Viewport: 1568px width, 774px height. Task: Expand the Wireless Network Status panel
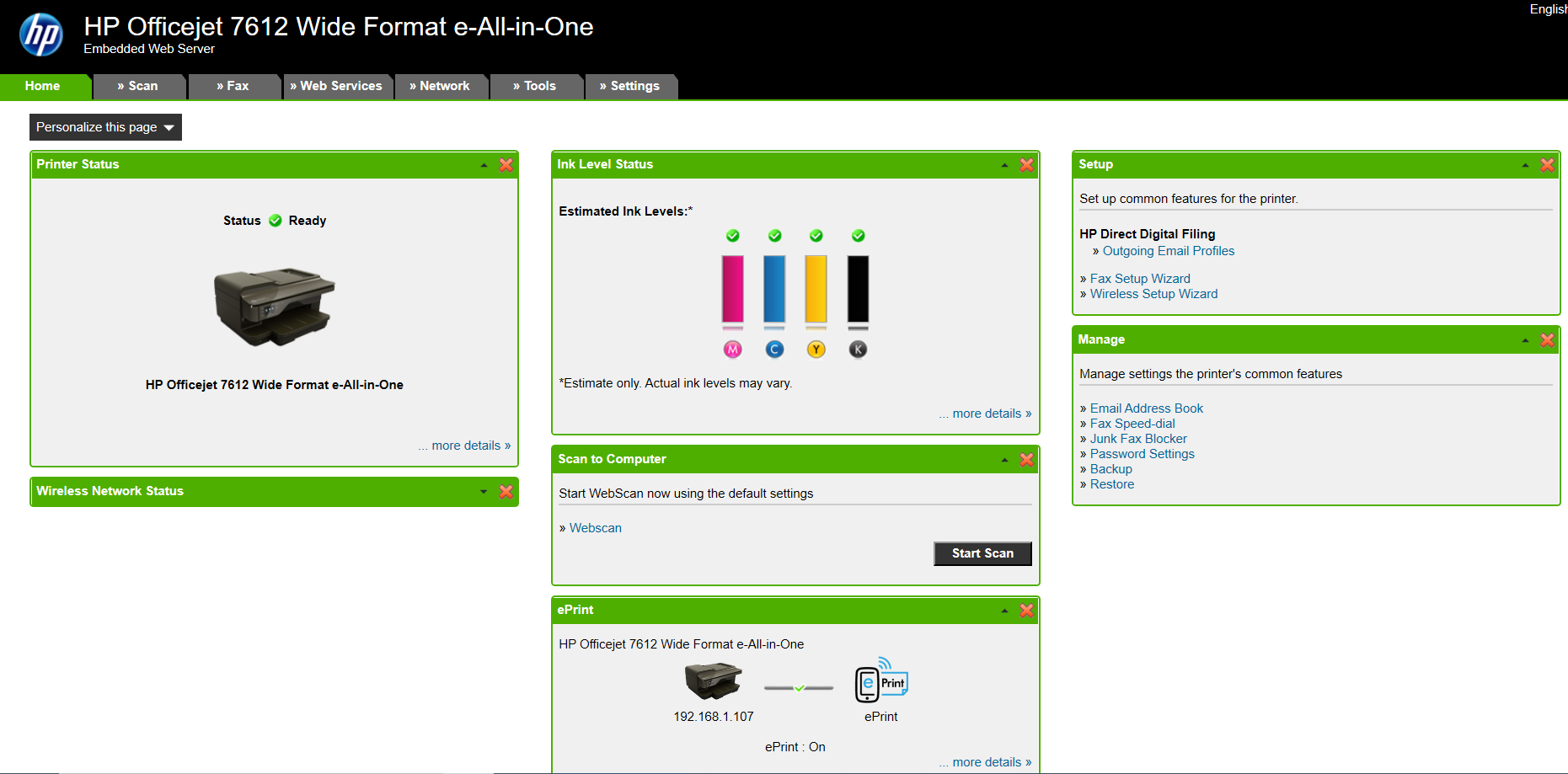[x=482, y=492]
